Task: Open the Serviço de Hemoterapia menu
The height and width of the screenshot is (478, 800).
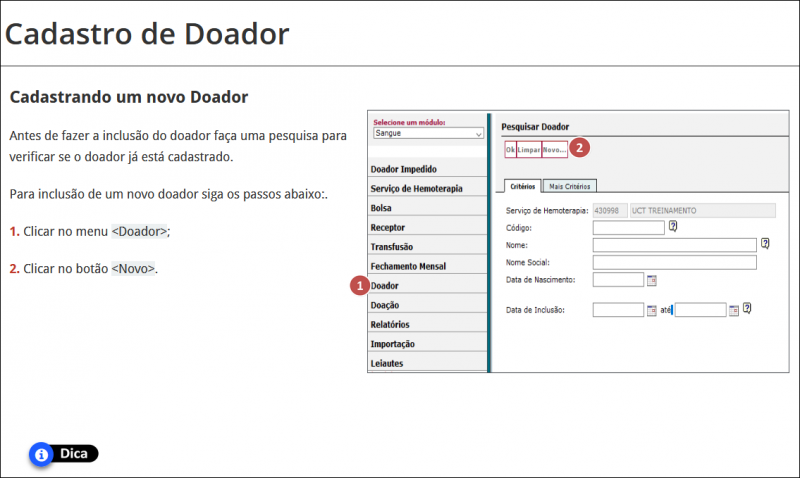Action: click(428, 188)
